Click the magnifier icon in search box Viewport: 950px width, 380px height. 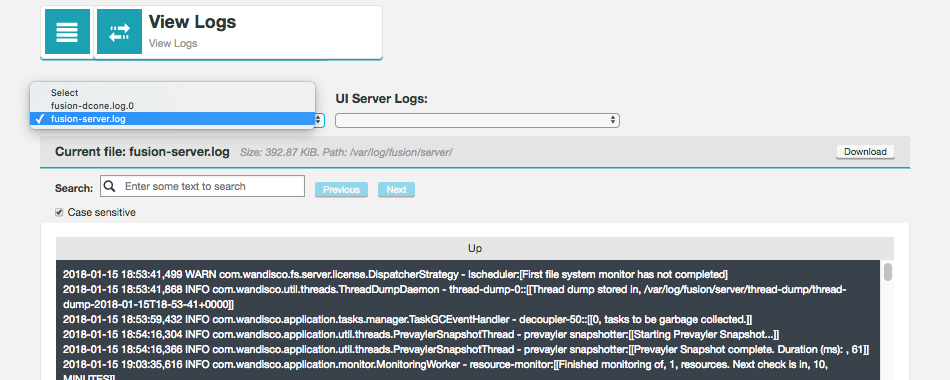tap(110, 186)
